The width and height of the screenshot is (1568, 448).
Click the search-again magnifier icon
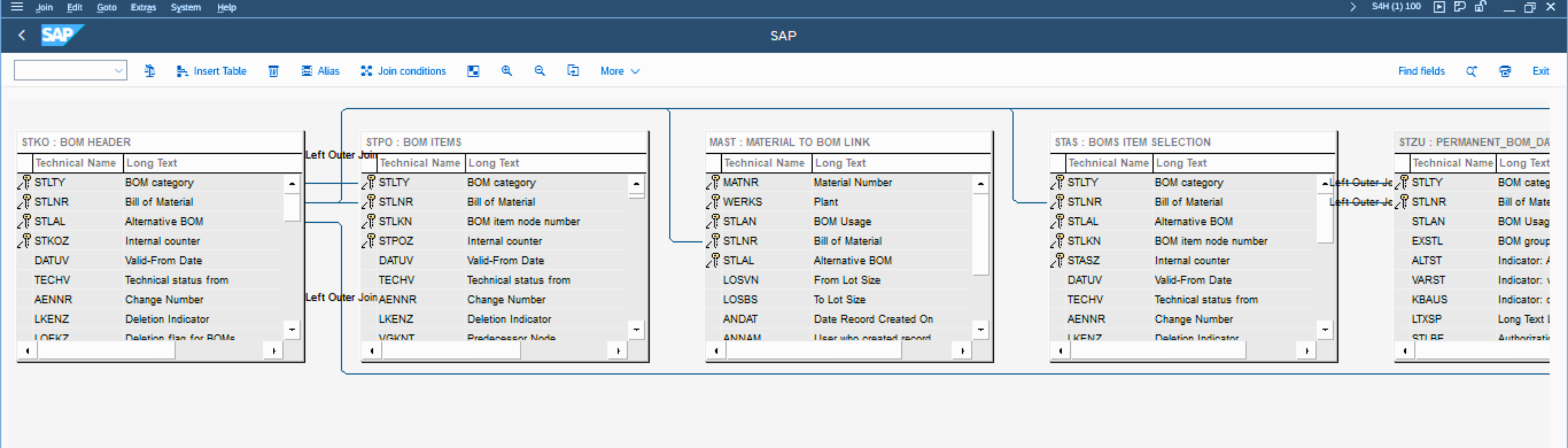tap(1471, 71)
